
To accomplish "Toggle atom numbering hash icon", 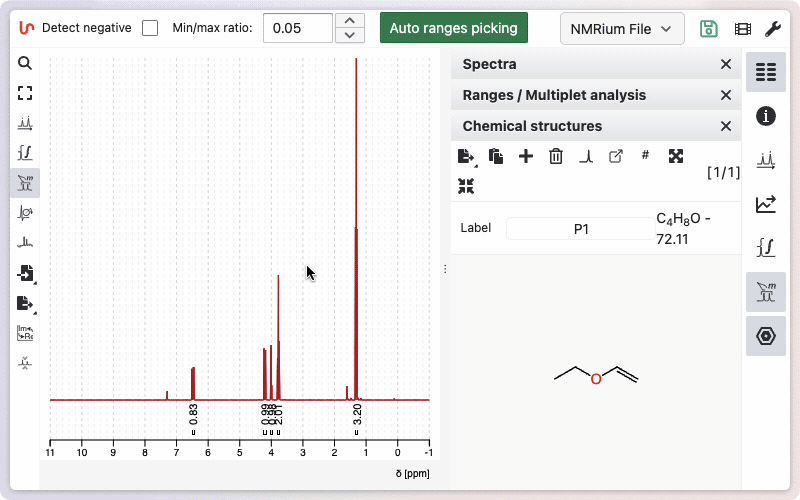I will (645, 155).
